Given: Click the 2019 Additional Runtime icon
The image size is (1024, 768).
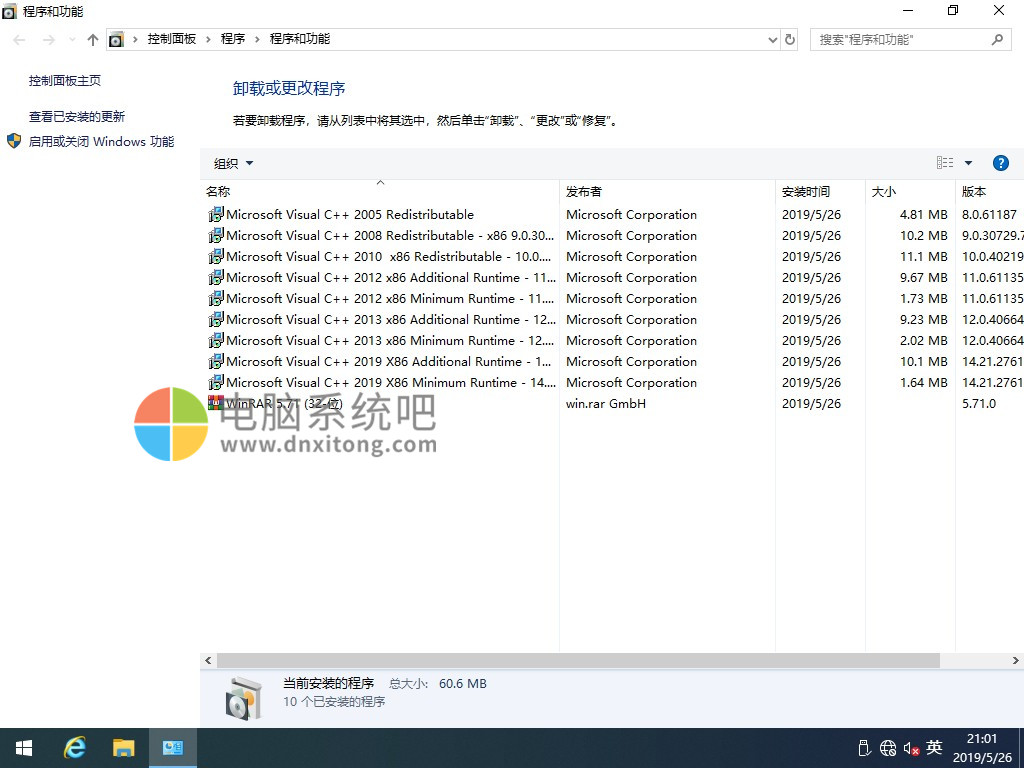Looking at the screenshot, I should (x=216, y=360).
